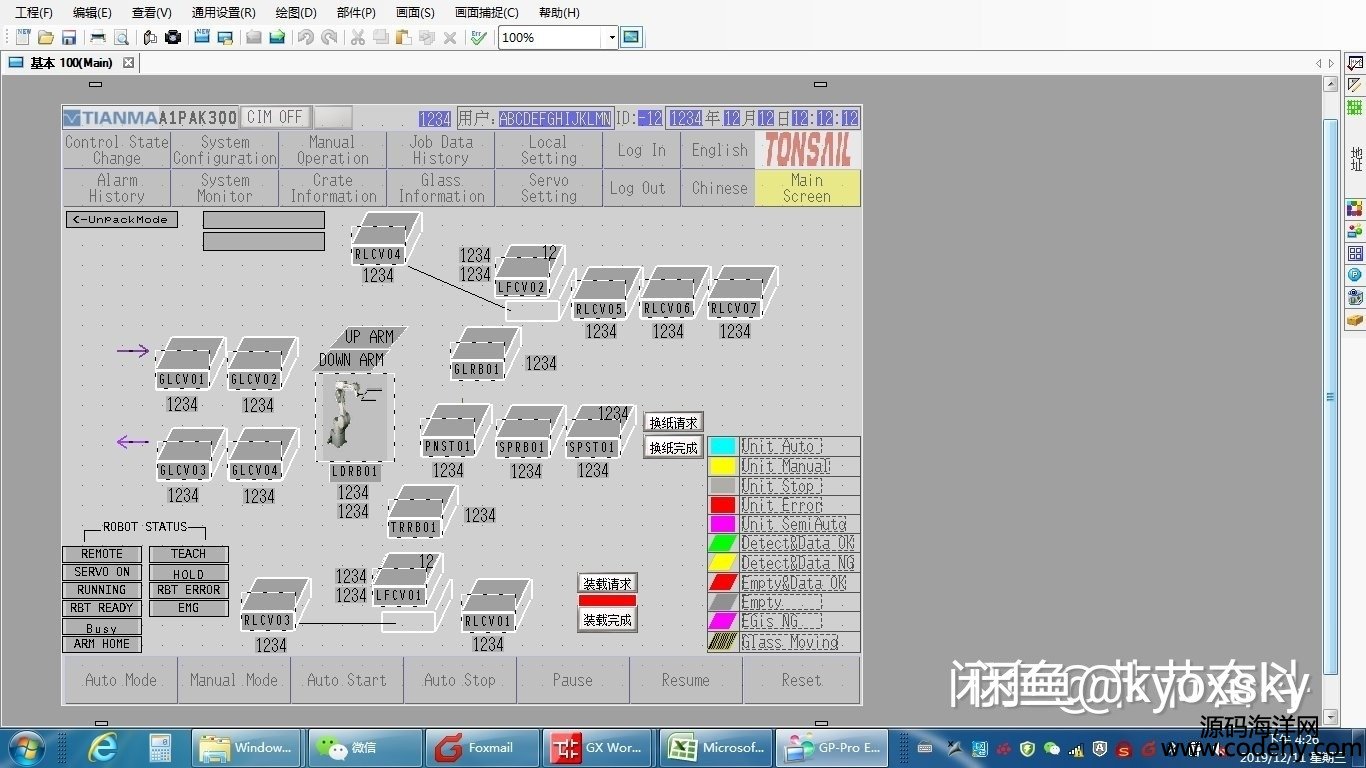Select the cyan Unit Auto color swatch
The width and height of the screenshot is (1366, 768).
point(722,446)
